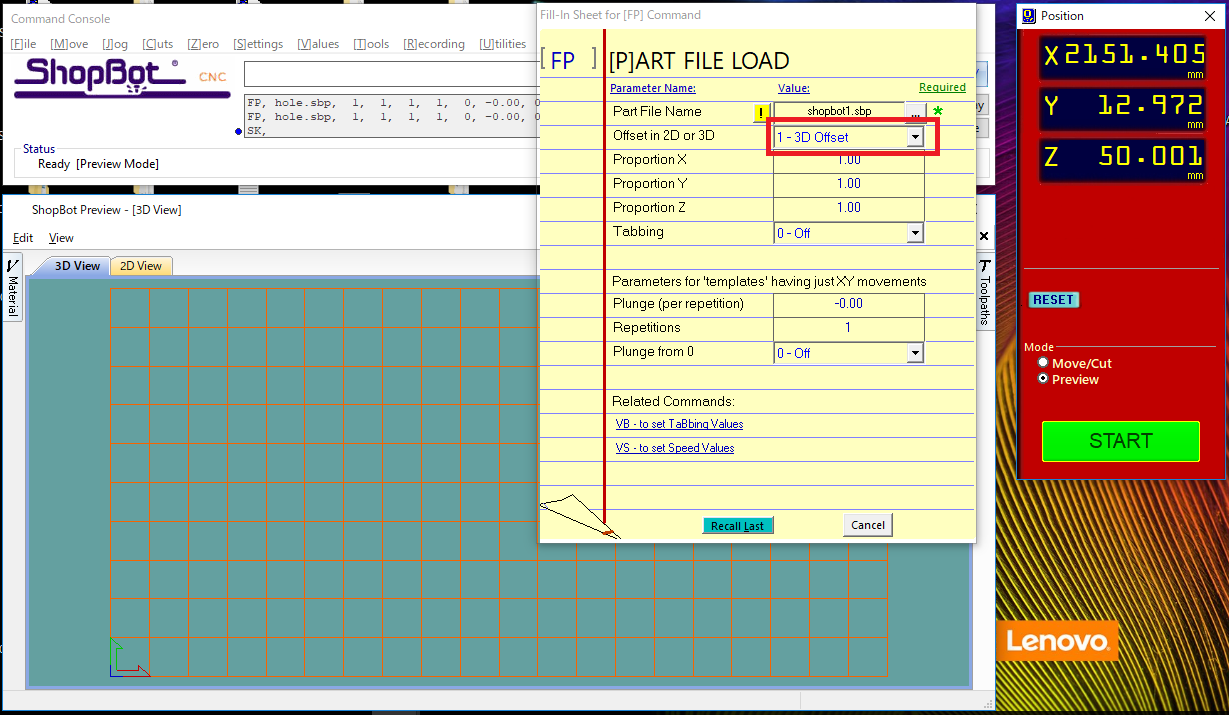The image size is (1229, 715).
Task: Open the [T]ools menu
Action: tap(372, 44)
